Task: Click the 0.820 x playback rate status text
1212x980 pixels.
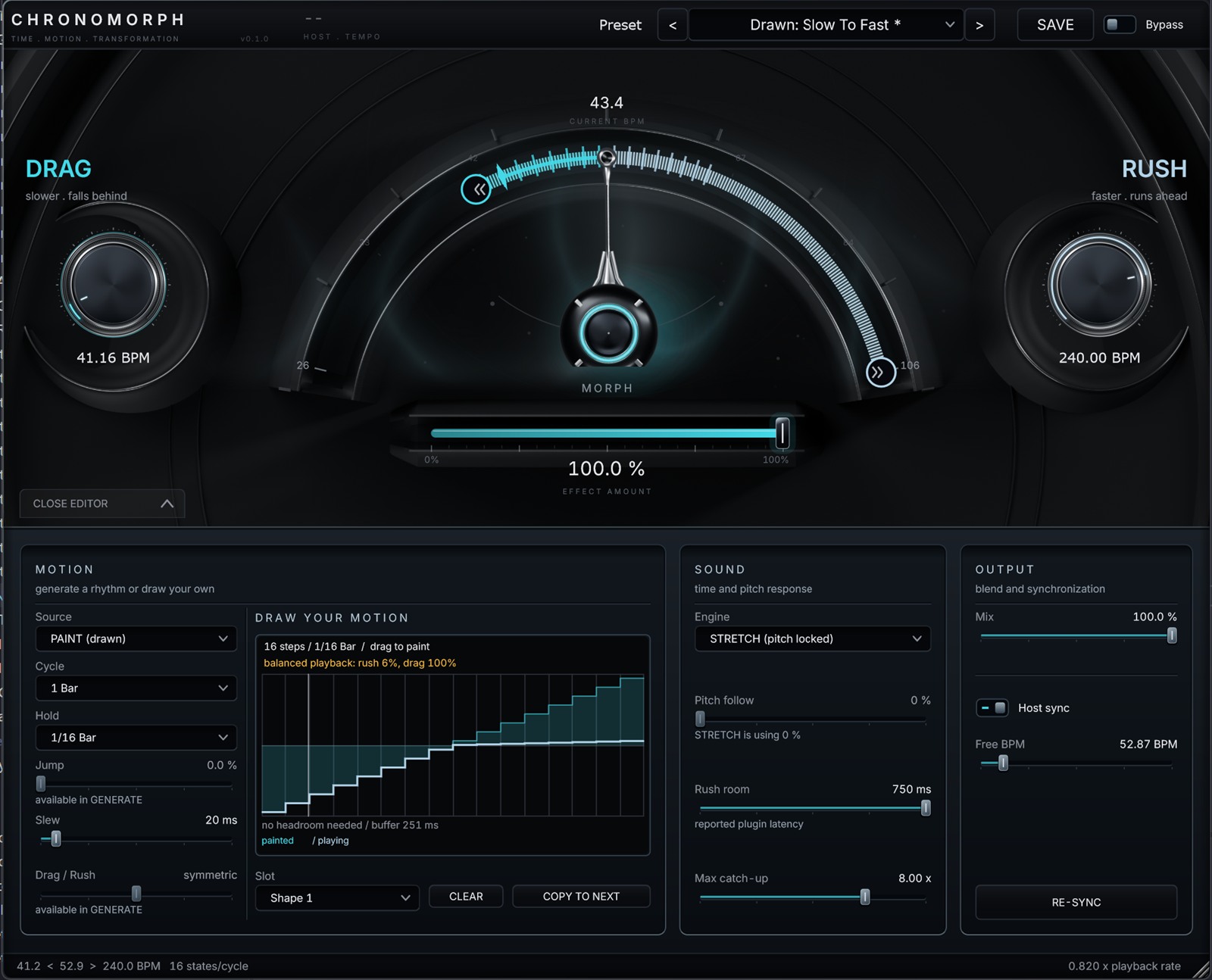Action: (1124, 966)
